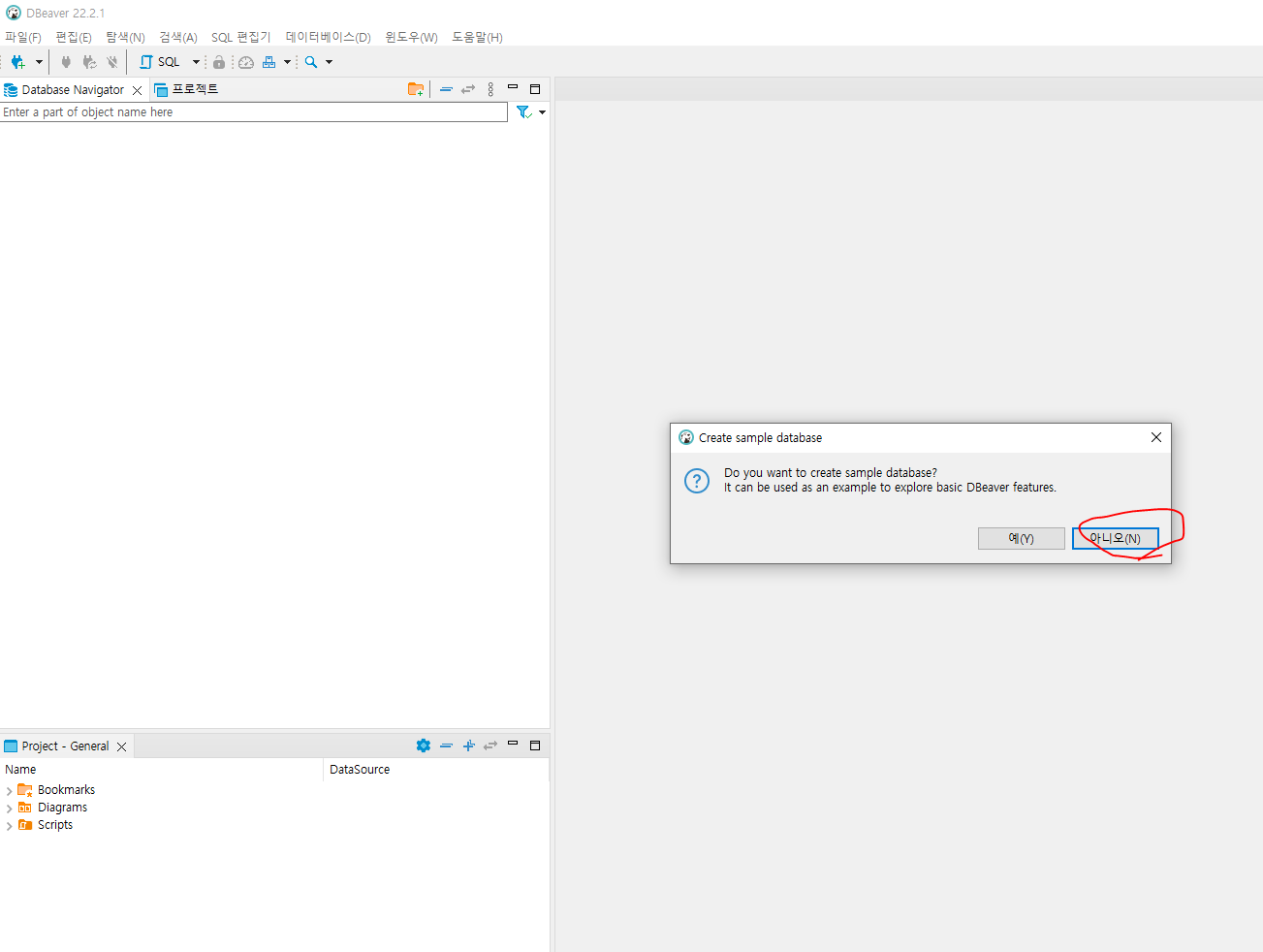Viewport: 1263px width, 952px height.
Task: Click the Name column header
Action: pyautogui.click(x=161, y=770)
